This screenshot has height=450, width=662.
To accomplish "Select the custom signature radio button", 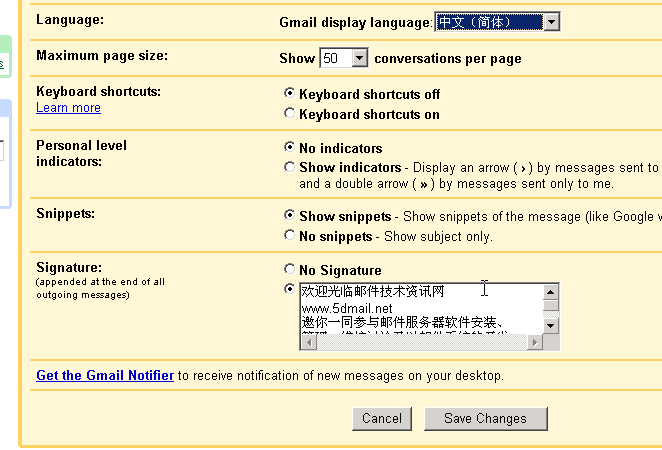I will pos(289,289).
